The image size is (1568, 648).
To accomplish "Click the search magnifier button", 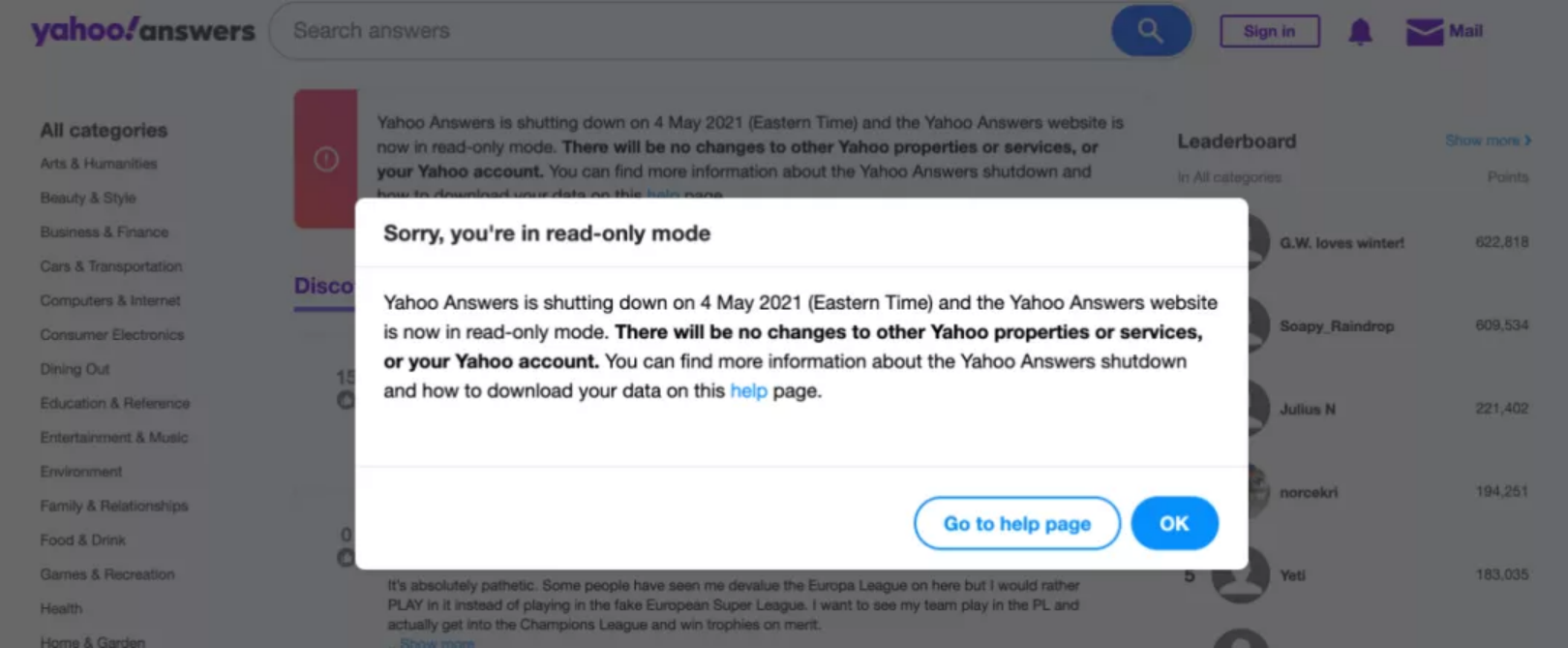I will click(x=1150, y=31).
